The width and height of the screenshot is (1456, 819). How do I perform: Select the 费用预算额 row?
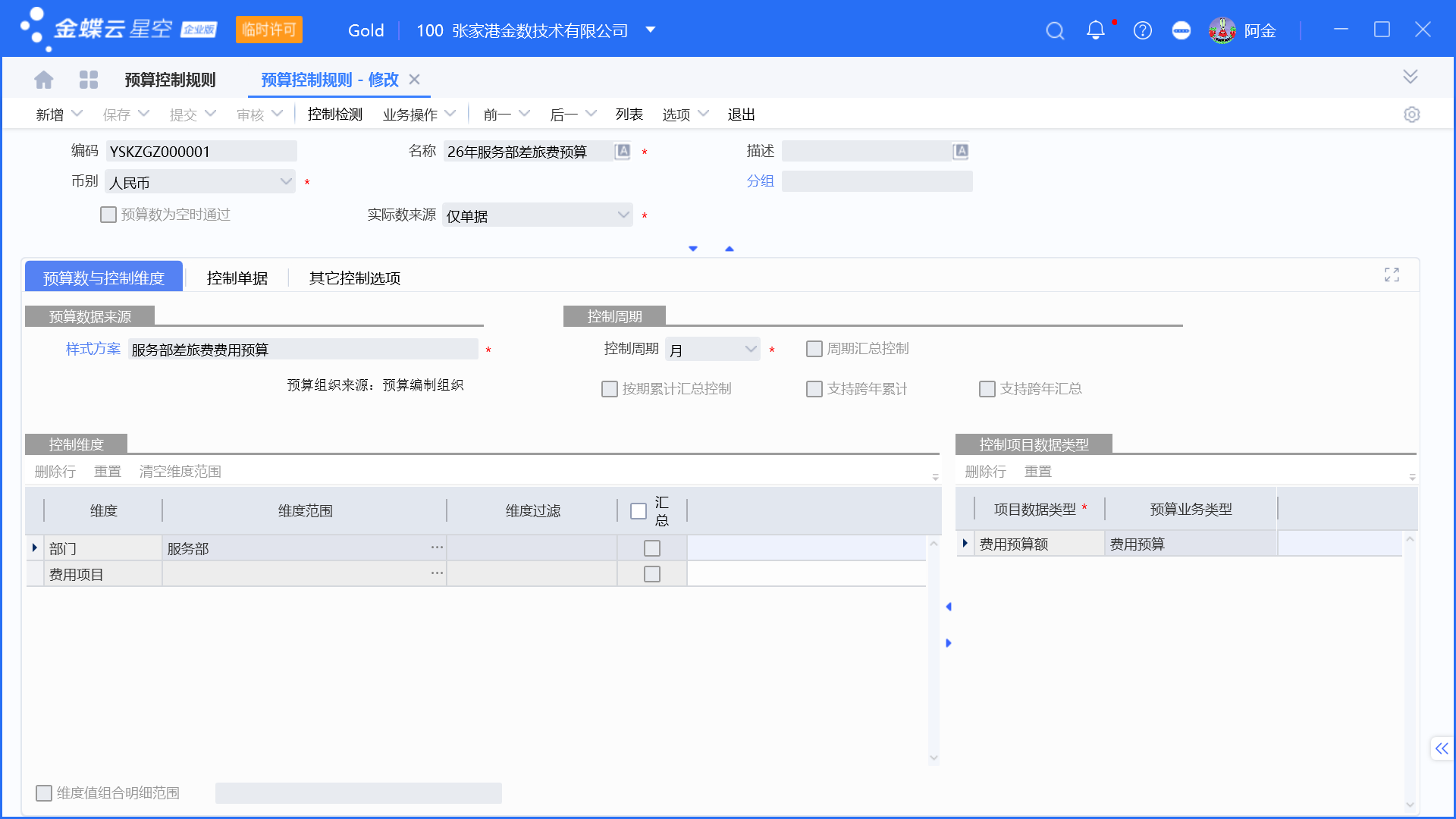[1179, 544]
